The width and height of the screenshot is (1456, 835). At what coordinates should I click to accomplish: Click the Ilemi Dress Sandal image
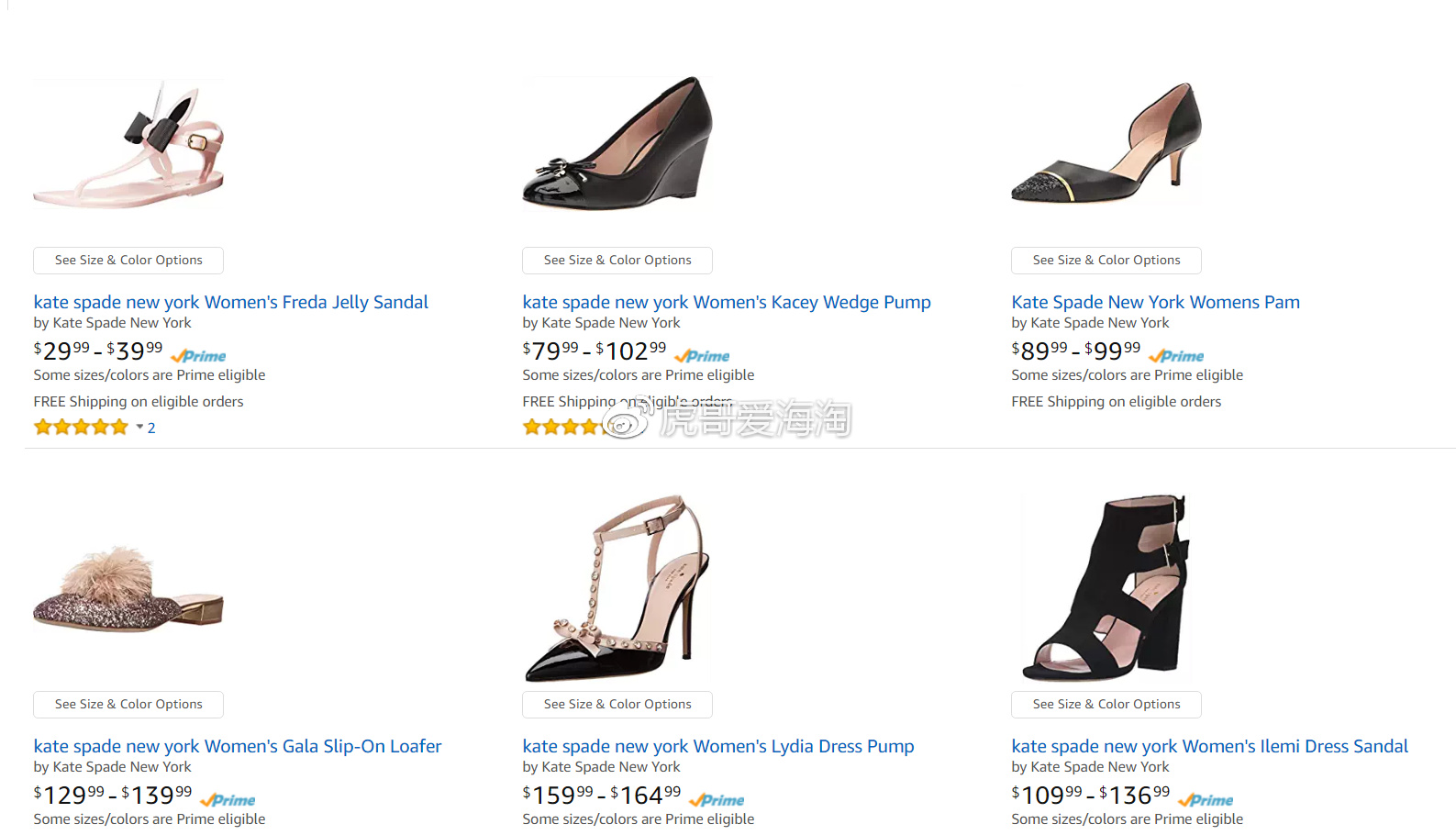coord(1106,588)
